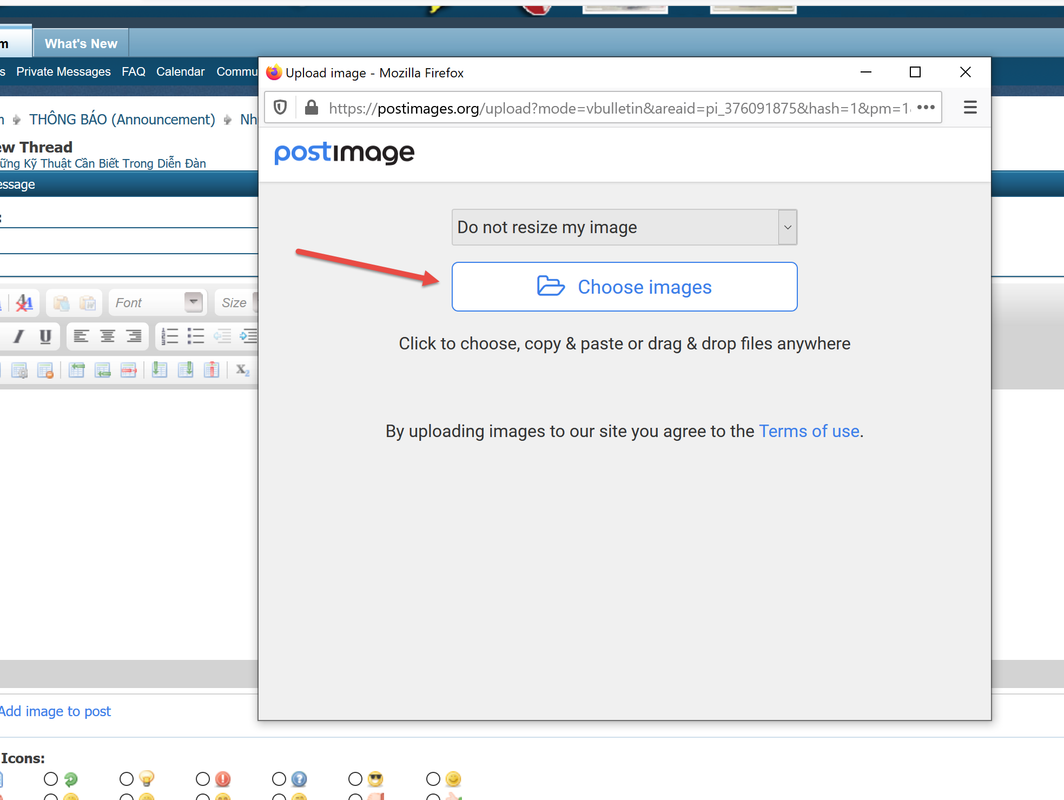This screenshot has width=1064, height=800.
Task: Click the Remove Text Formatting icon
Action: tap(24, 303)
